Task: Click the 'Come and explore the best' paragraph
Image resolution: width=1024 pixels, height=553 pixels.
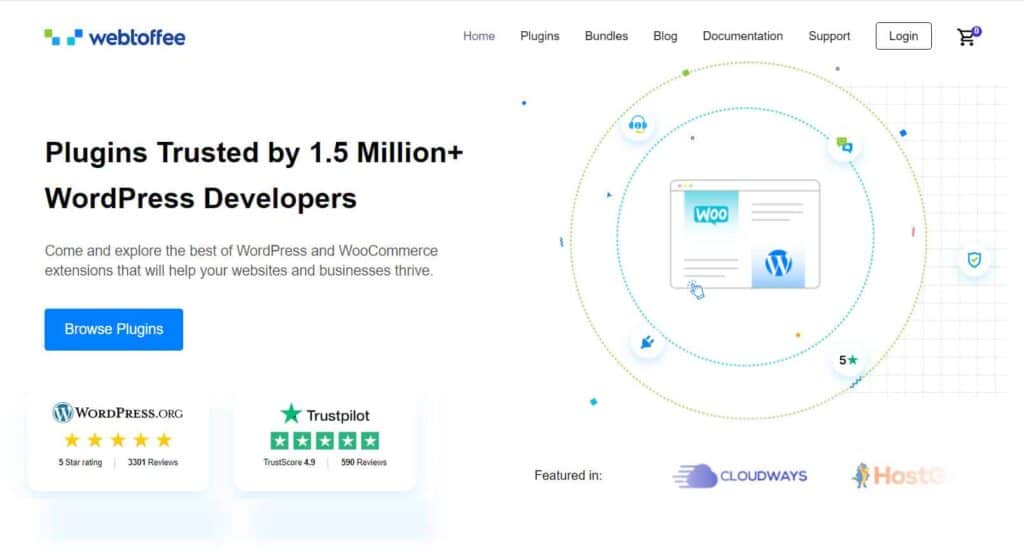Action: pyautogui.click(x=241, y=261)
